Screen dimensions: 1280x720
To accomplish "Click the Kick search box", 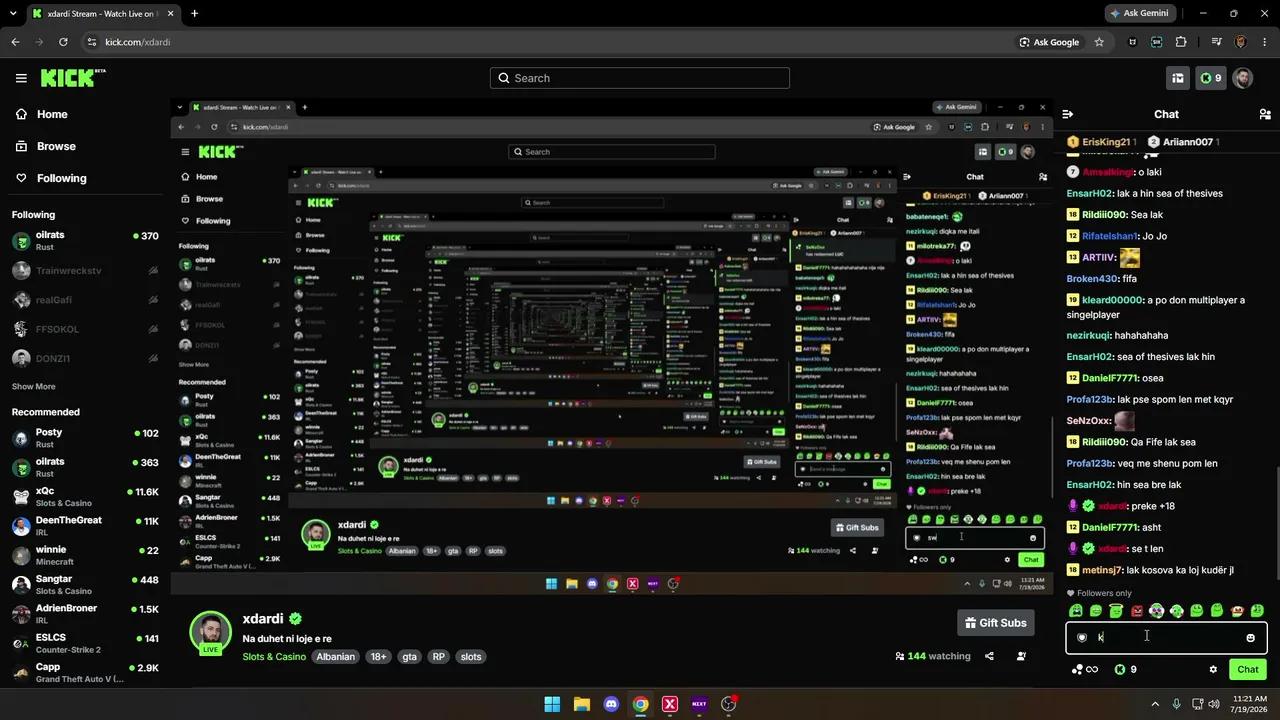I will pos(640,78).
